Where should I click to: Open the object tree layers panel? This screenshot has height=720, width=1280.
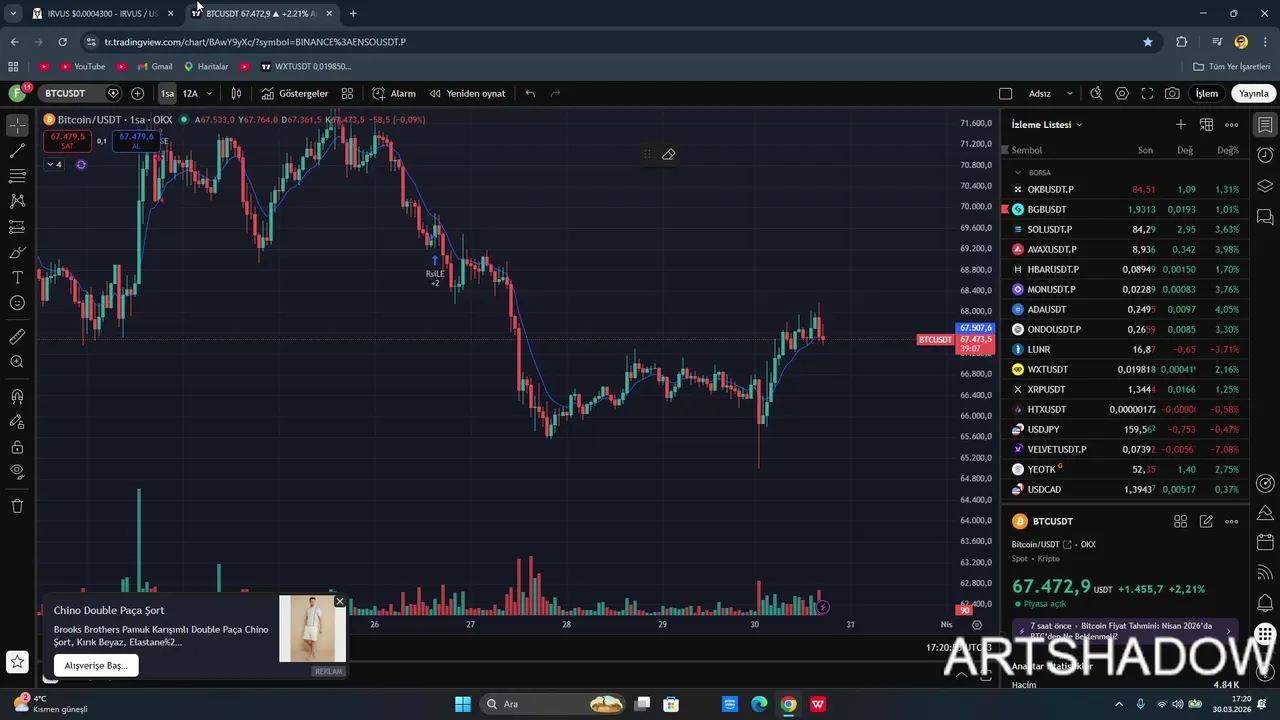coord(1265,186)
